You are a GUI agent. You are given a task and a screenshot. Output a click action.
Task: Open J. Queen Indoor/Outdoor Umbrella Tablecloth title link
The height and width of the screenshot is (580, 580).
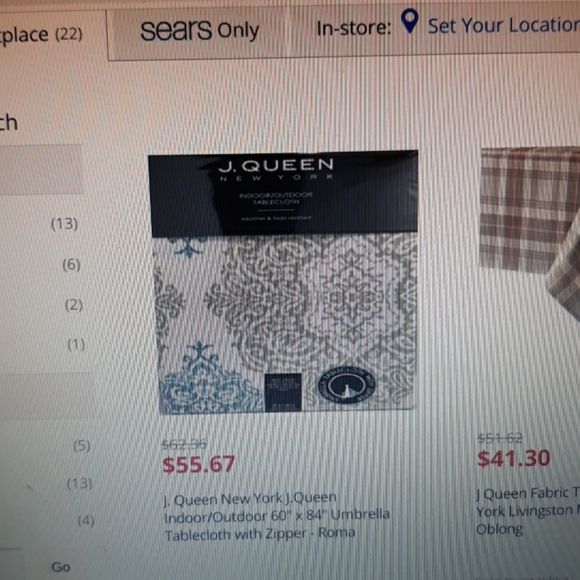[276, 516]
